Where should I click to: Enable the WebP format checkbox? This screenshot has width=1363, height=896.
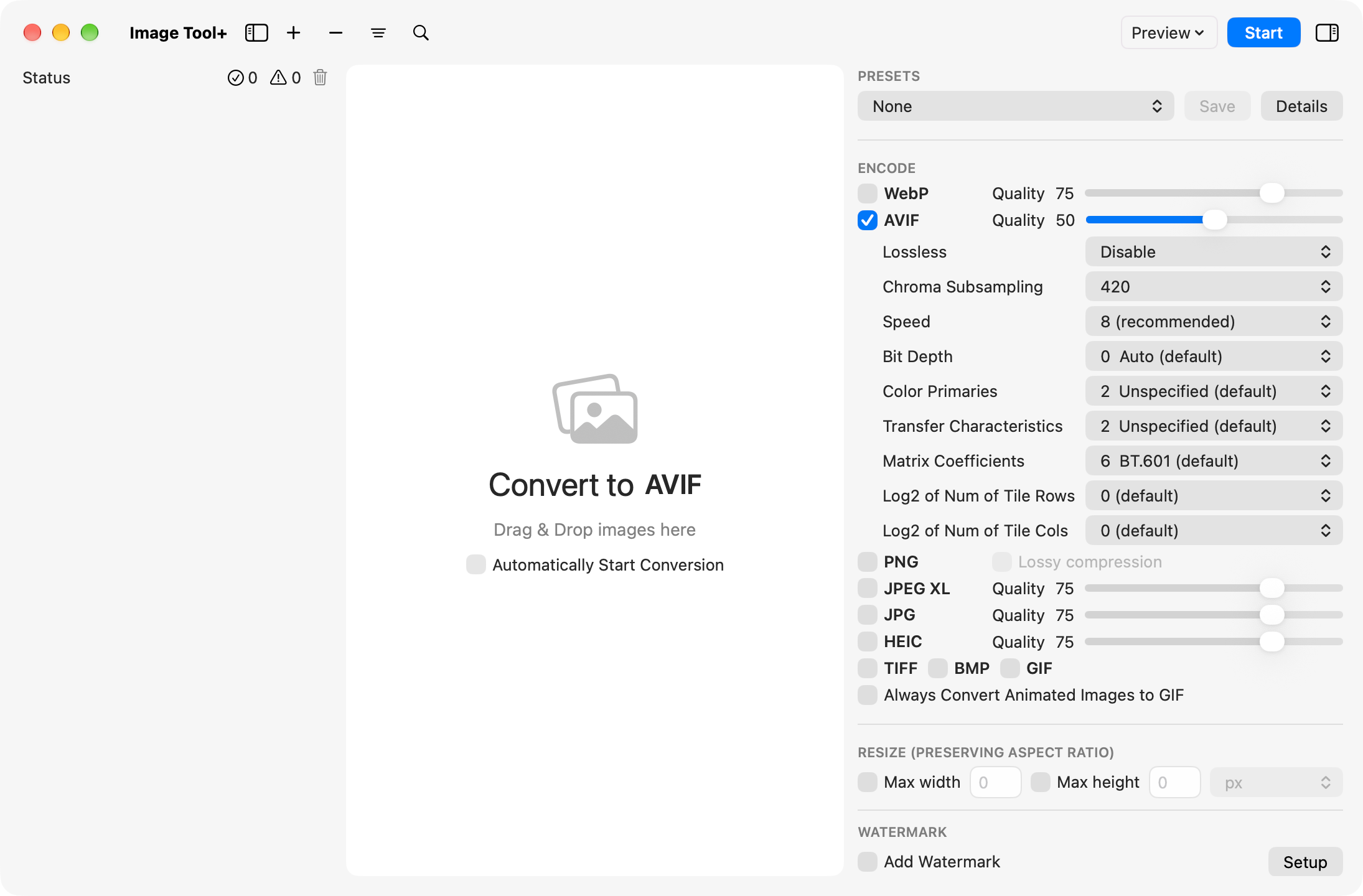(868, 194)
